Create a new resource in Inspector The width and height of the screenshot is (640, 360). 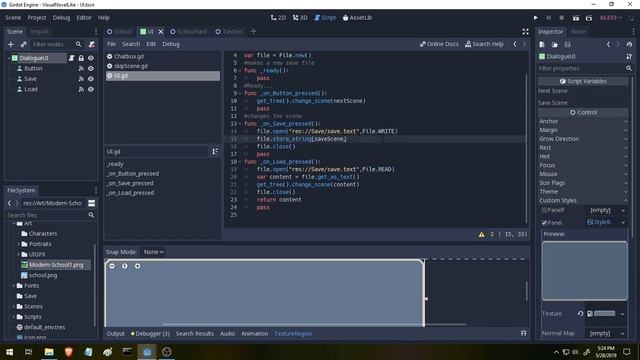pyautogui.click(x=542, y=44)
